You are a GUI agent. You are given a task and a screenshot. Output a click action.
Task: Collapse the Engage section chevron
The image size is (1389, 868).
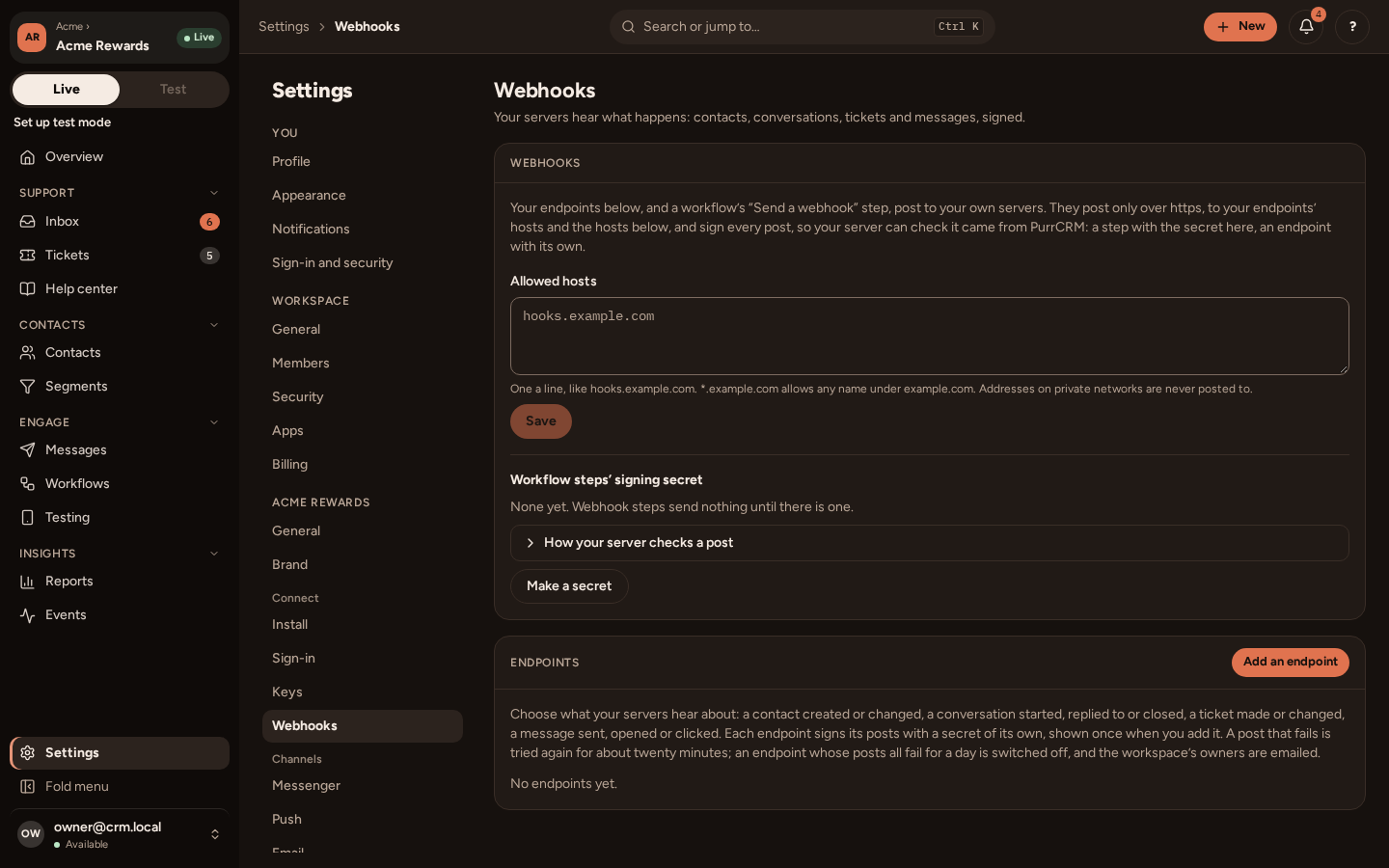(214, 422)
